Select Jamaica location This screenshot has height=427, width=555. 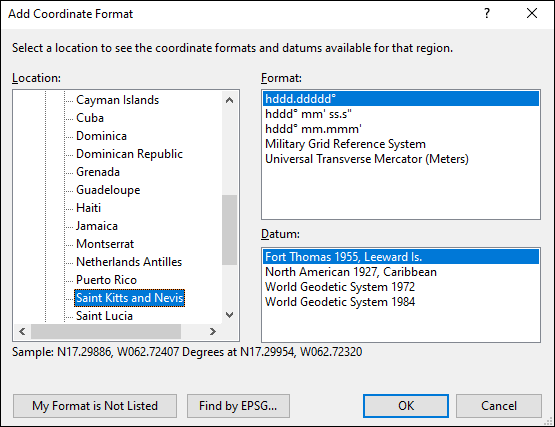pos(97,226)
